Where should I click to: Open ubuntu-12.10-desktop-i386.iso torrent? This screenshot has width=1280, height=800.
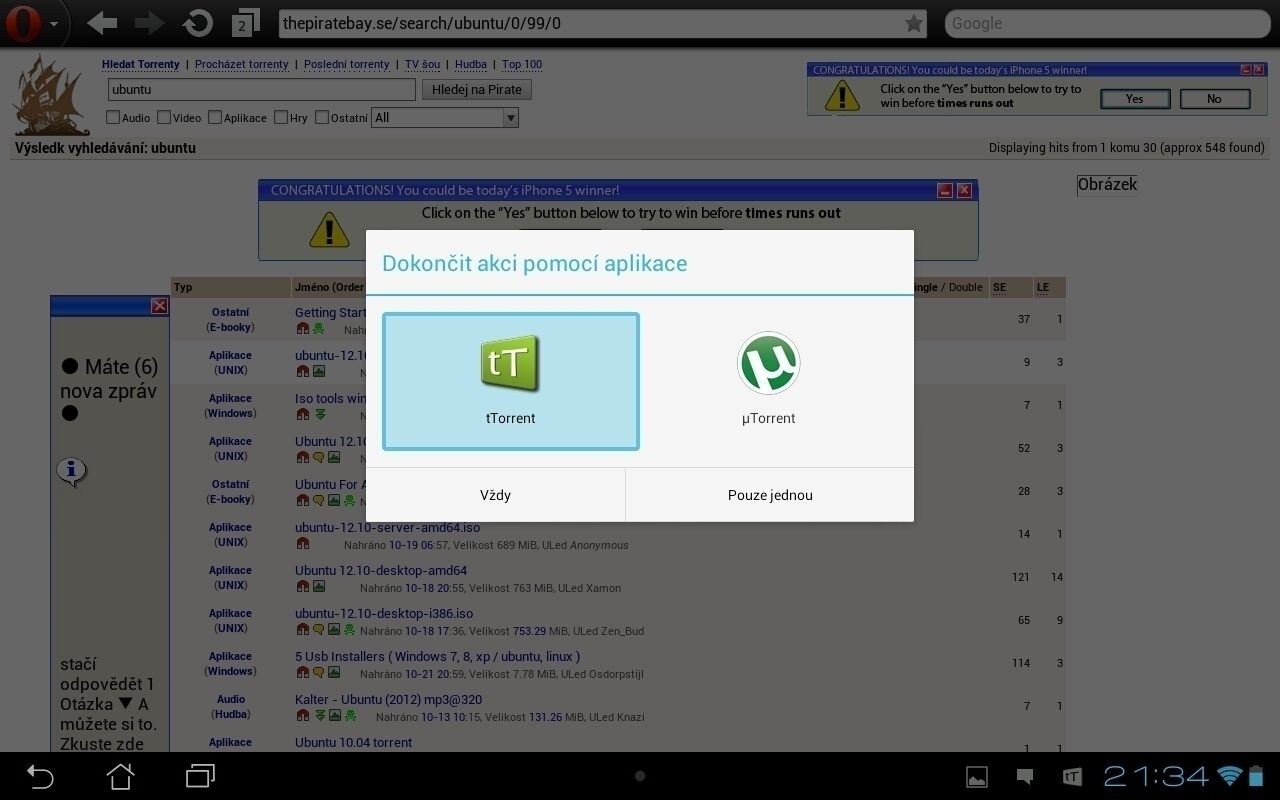coord(384,613)
